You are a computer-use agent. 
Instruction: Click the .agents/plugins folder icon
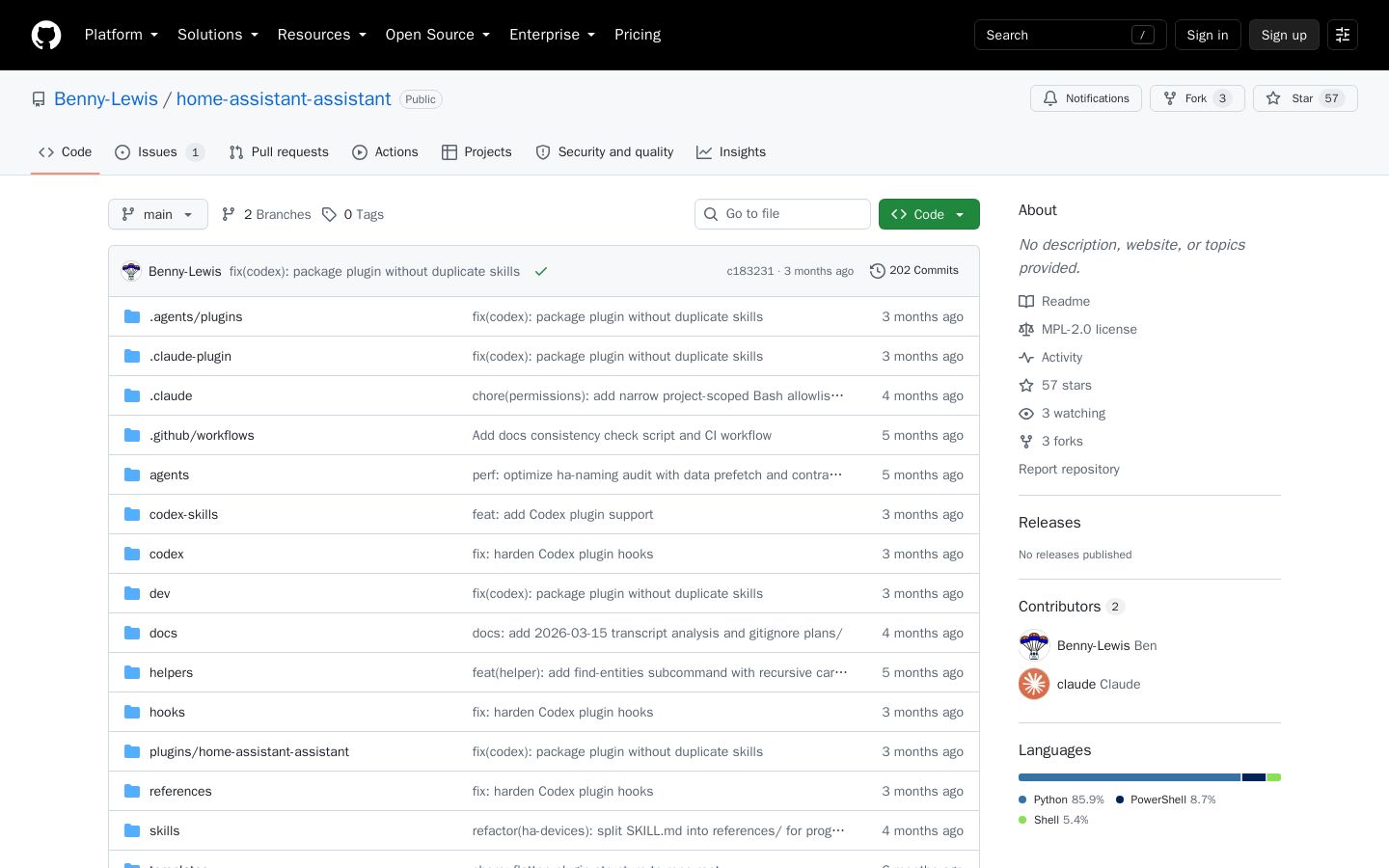coord(132,316)
